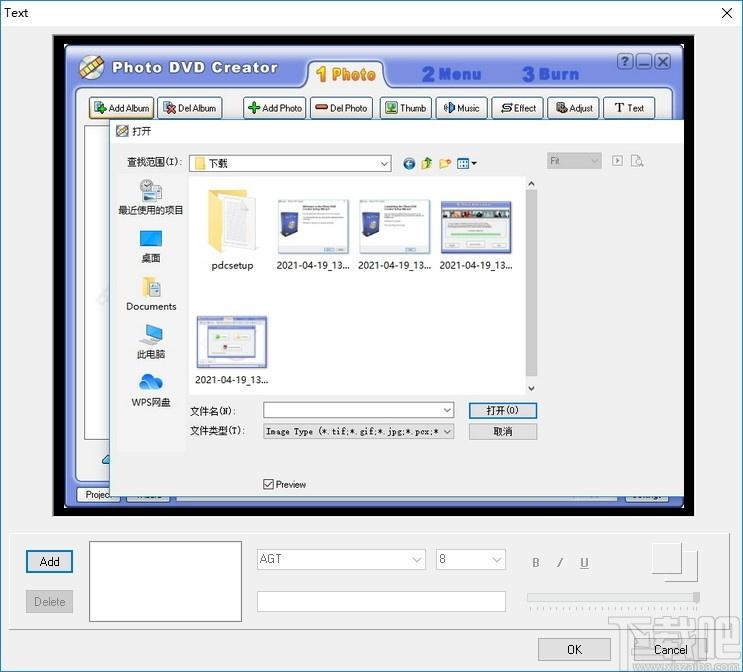Click the Delete text button
The image size is (743, 672).
(49, 601)
